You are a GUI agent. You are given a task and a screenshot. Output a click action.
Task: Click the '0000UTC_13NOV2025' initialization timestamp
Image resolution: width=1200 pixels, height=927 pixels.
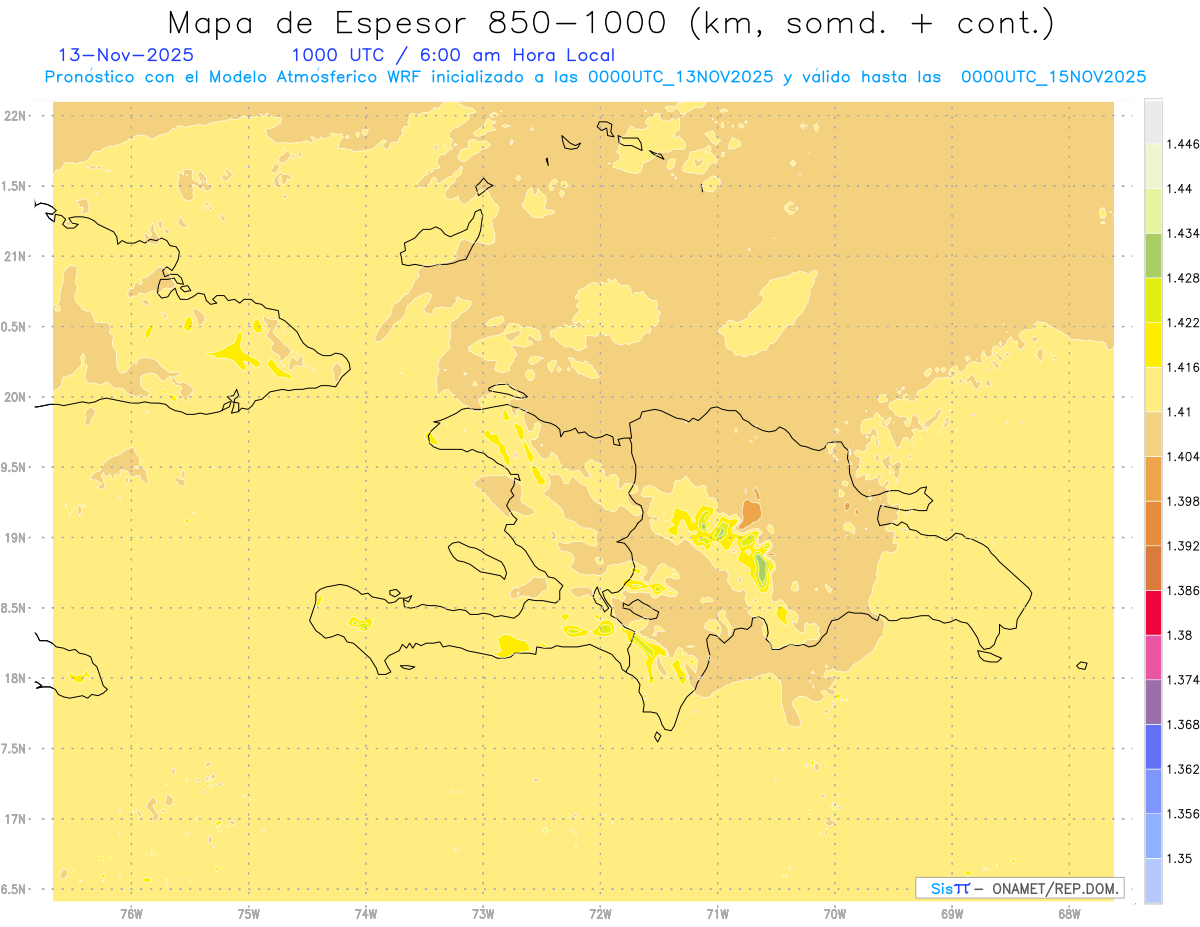pos(681,76)
